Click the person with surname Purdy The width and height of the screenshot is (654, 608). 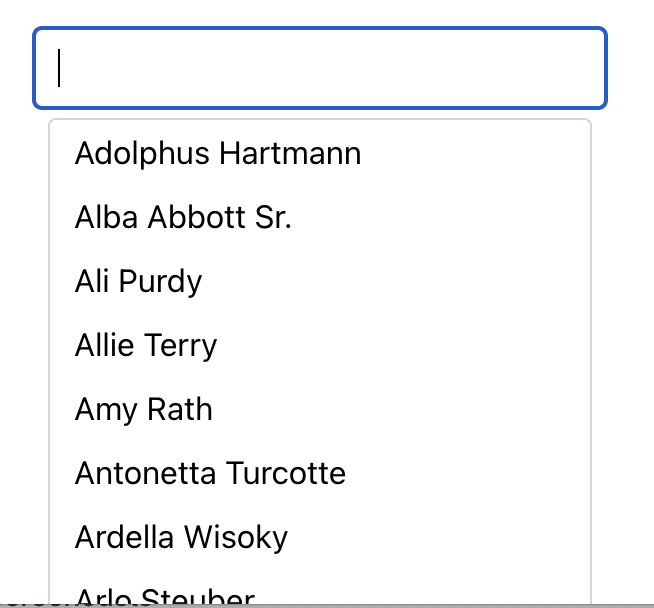coord(138,282)
